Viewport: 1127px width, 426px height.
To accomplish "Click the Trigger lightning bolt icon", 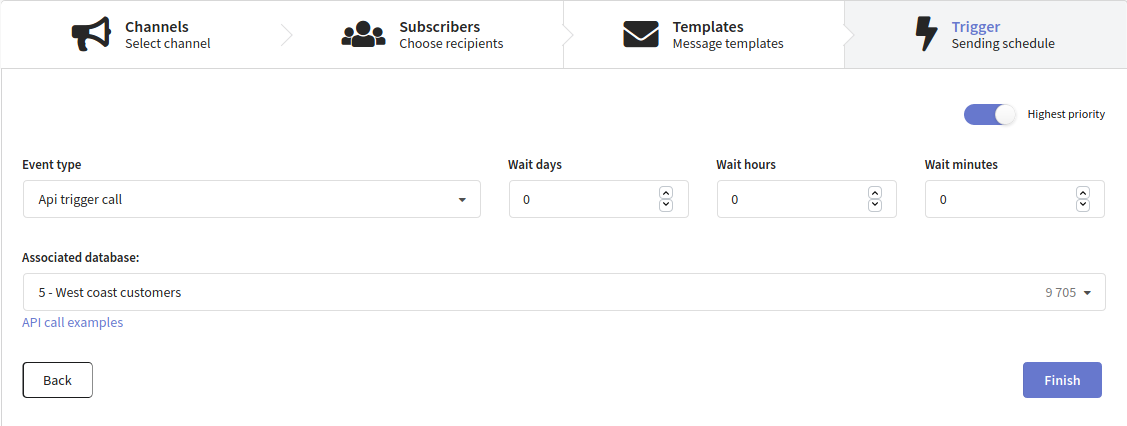I will pyautogui.click(x=926, y=34).
